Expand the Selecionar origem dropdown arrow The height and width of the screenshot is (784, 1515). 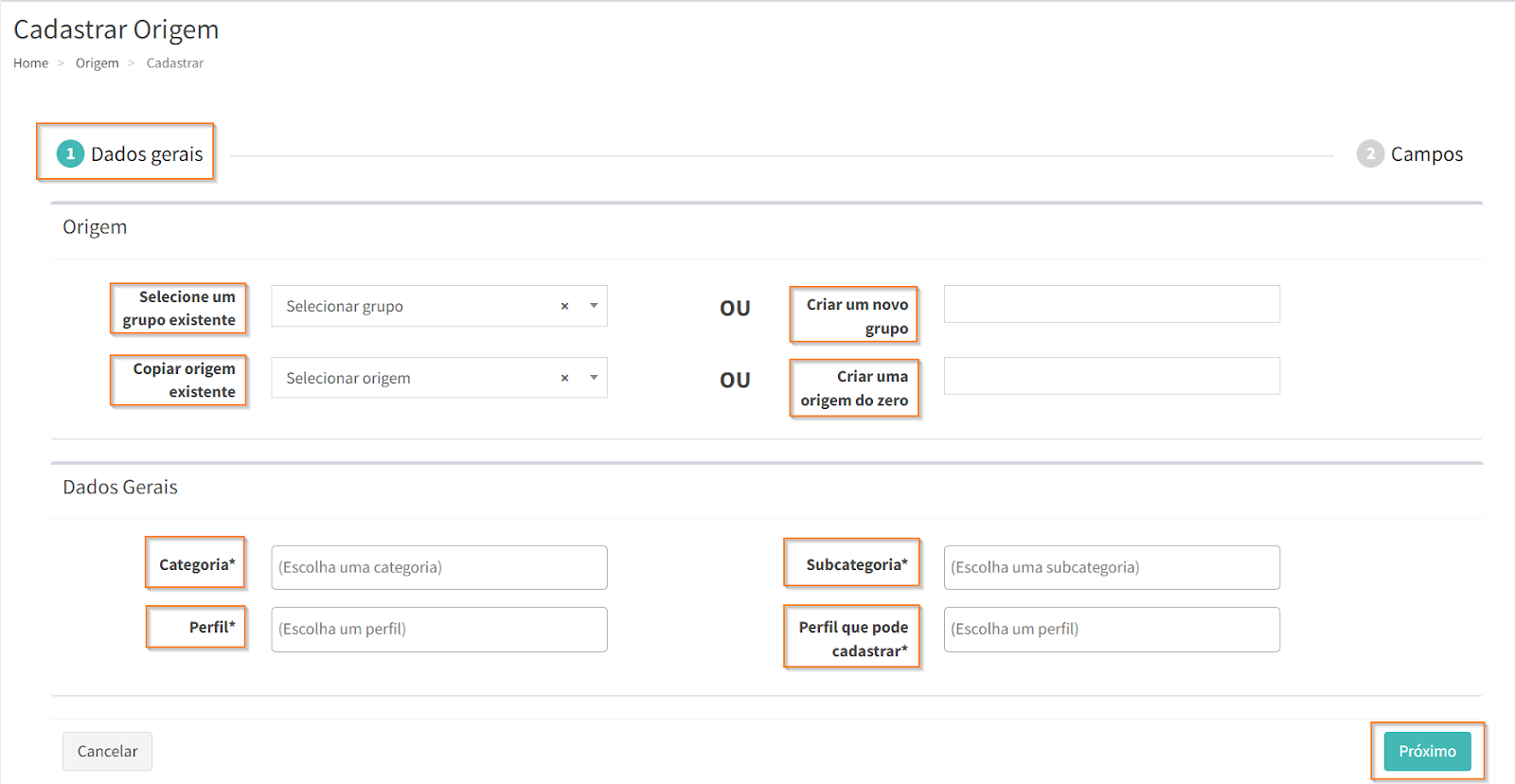tap(594, 378)
